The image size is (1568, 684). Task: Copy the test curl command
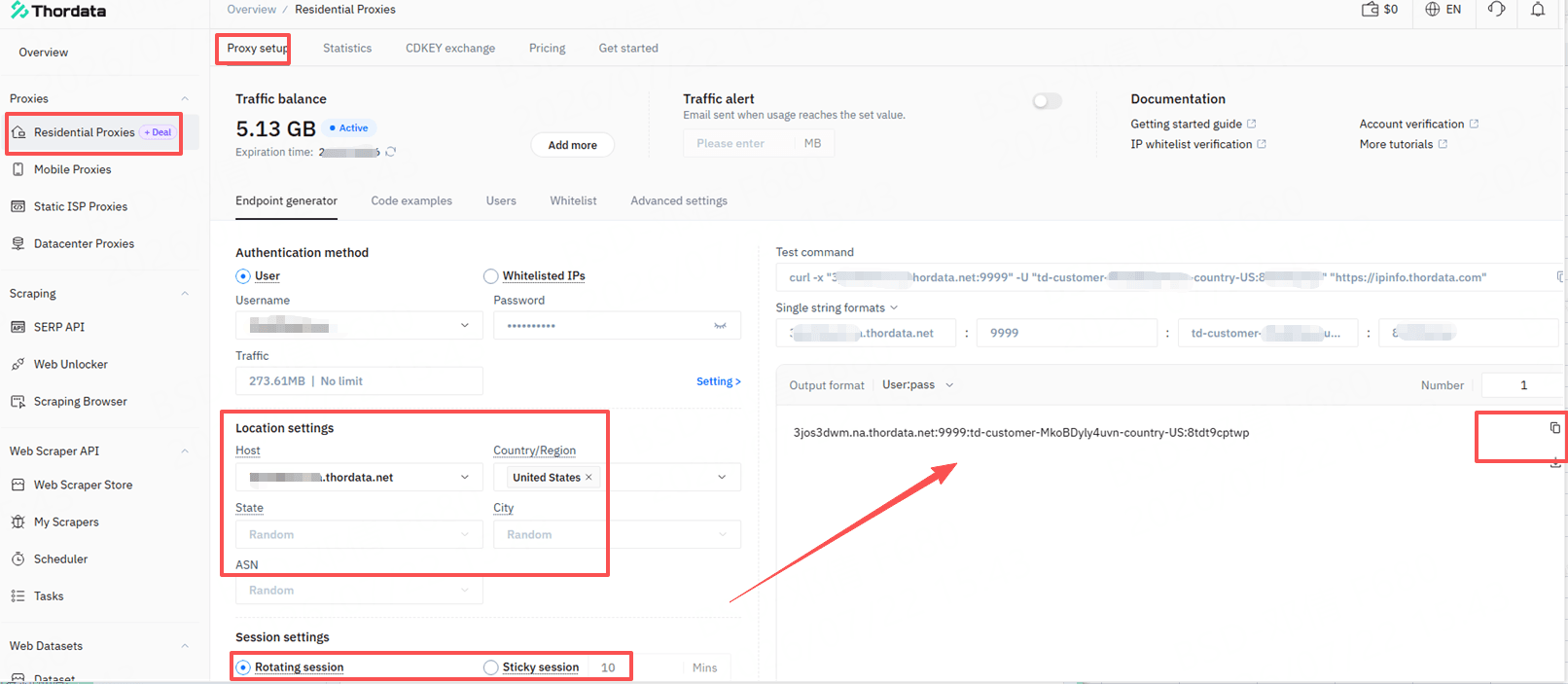pos(1561,277)
